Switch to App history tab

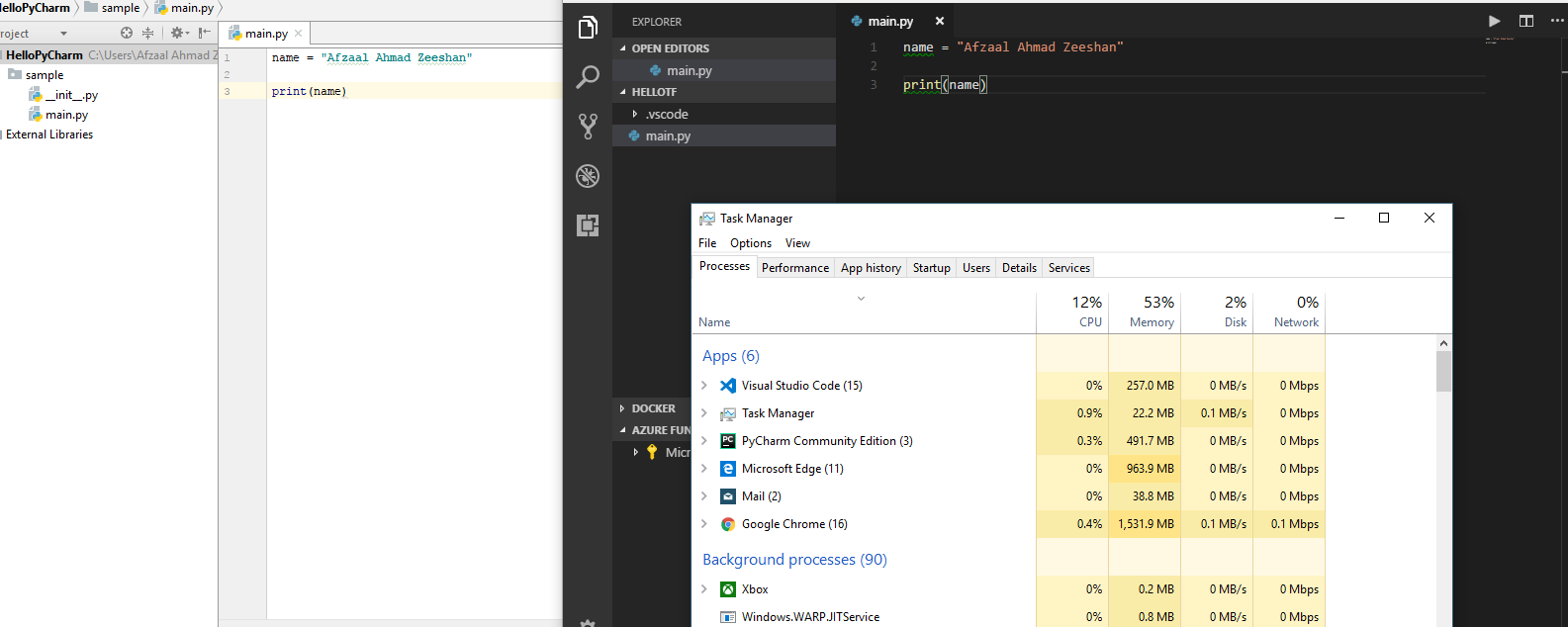pyautogui.click(x=871, y=268)
